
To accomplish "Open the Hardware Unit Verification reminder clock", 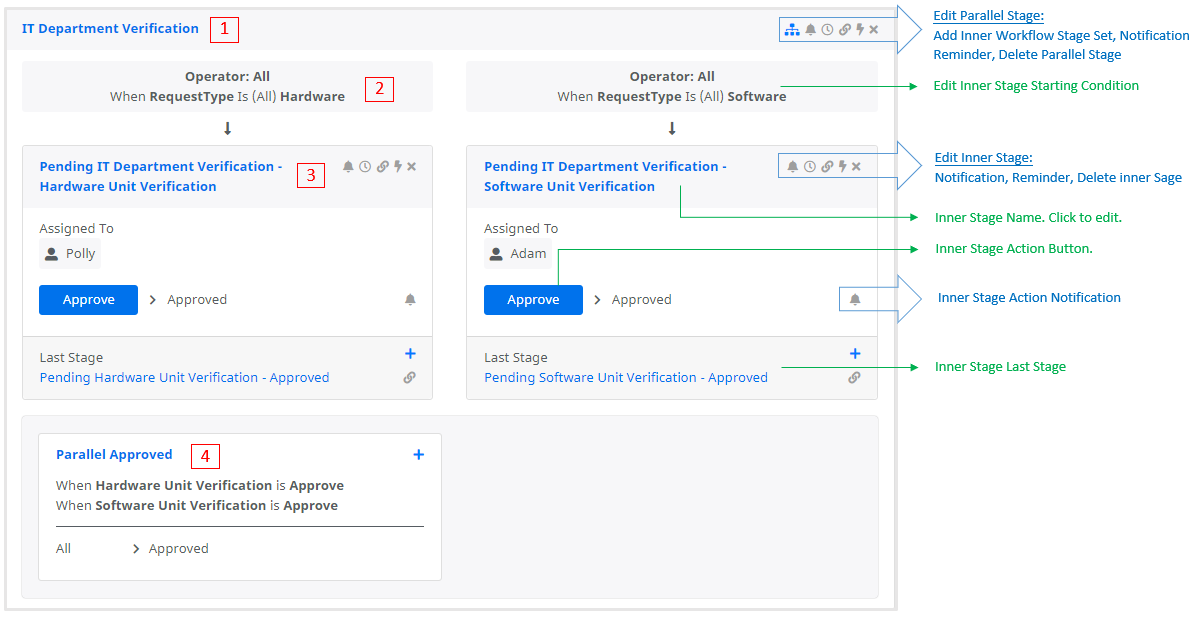I will 365,167.
